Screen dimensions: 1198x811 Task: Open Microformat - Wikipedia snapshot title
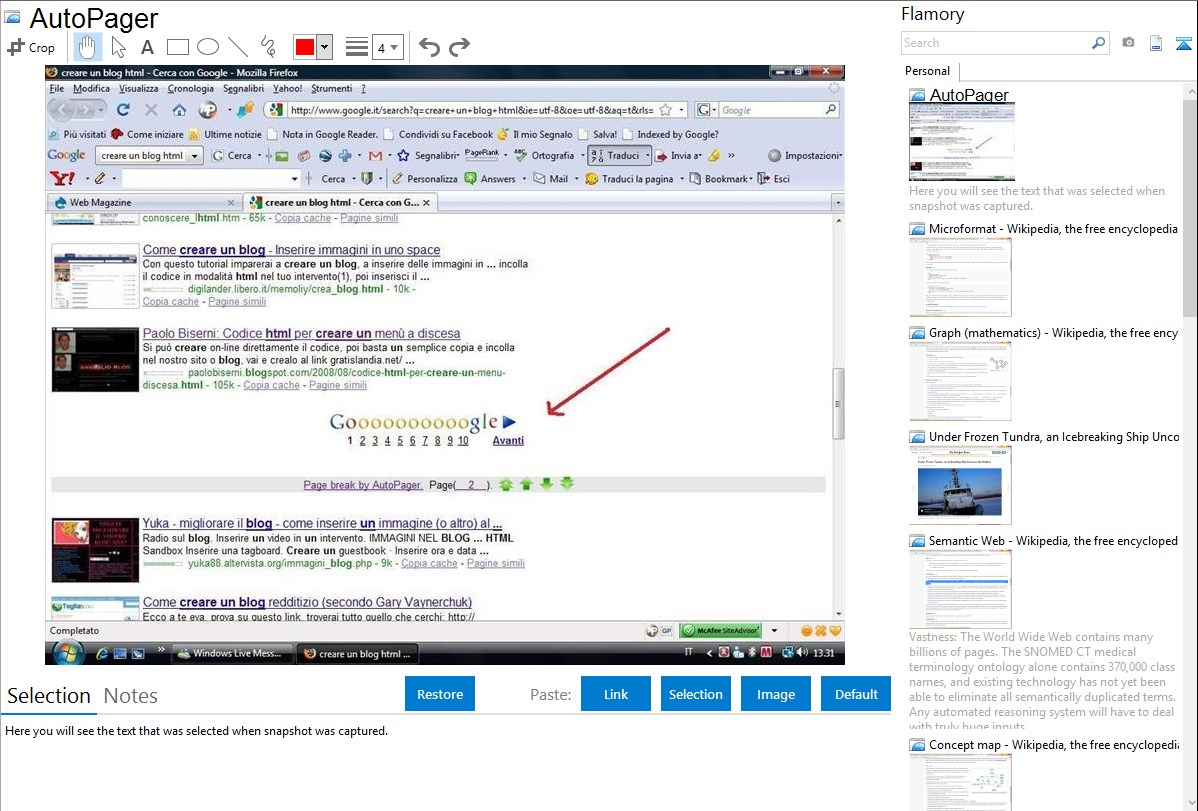pos(1053,229)
